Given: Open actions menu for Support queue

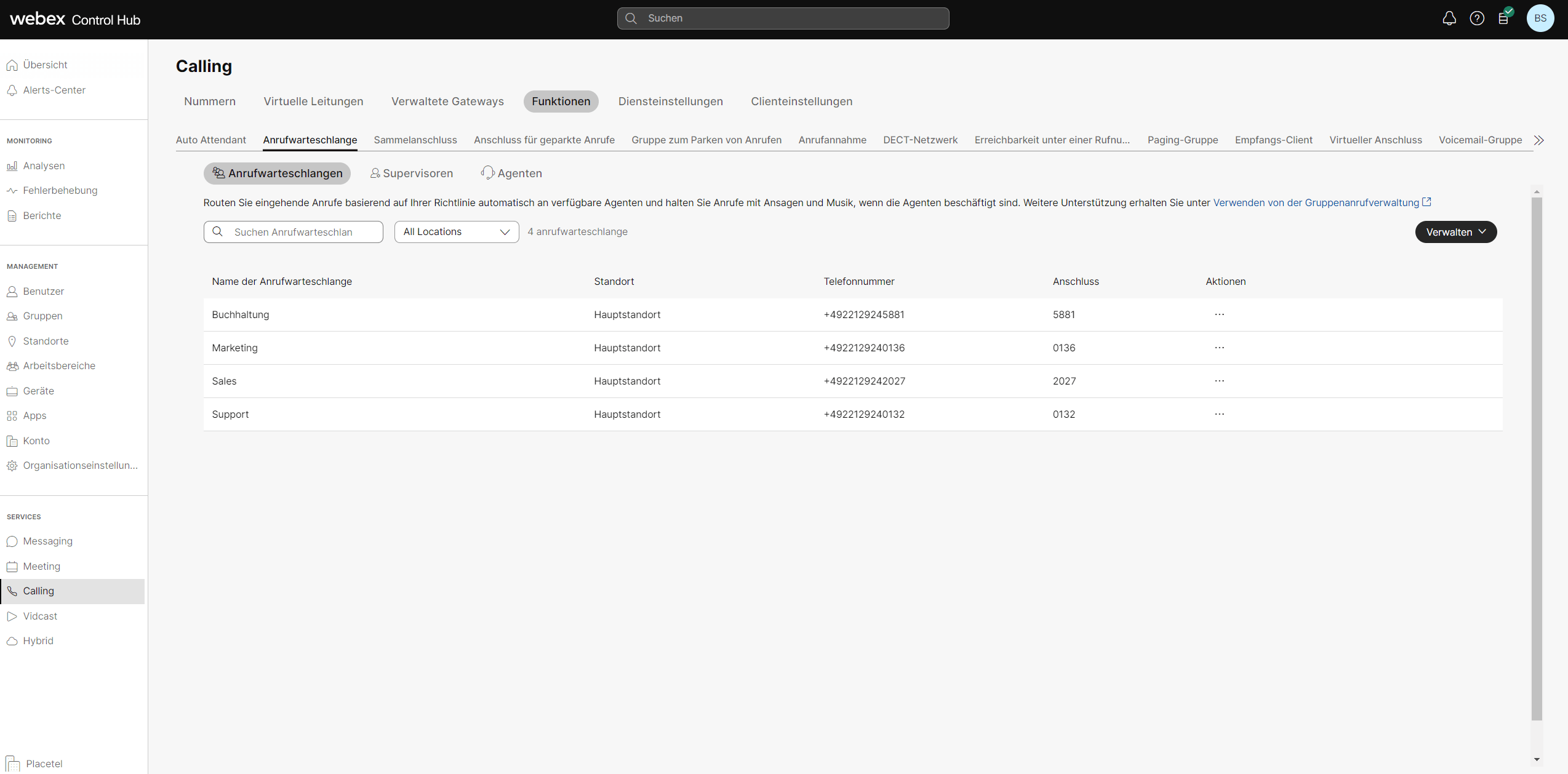Looking at the screenshot, I should click(x=1219, y=414).
